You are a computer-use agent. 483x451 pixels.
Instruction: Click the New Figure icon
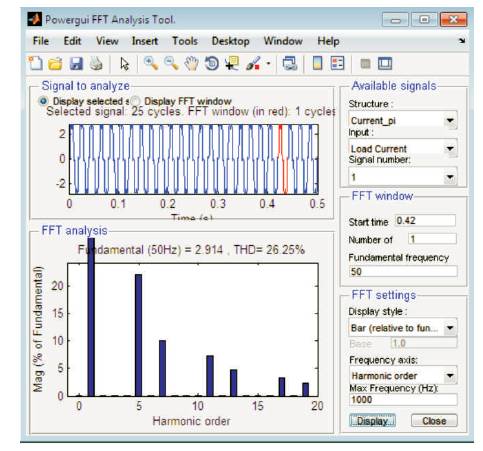(x=35, y=63)
